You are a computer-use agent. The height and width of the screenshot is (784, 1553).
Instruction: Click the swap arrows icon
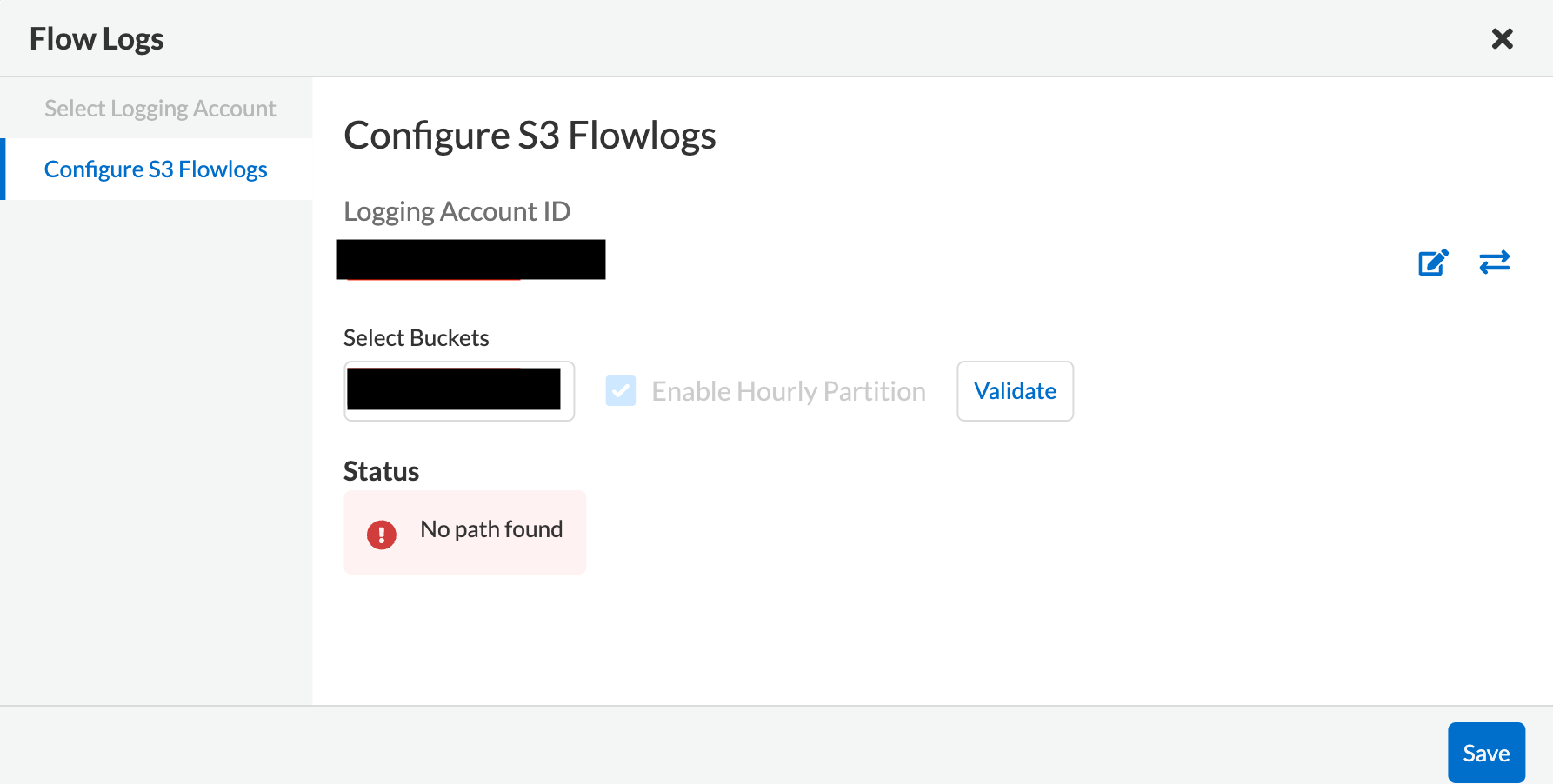coord(1494,262)
